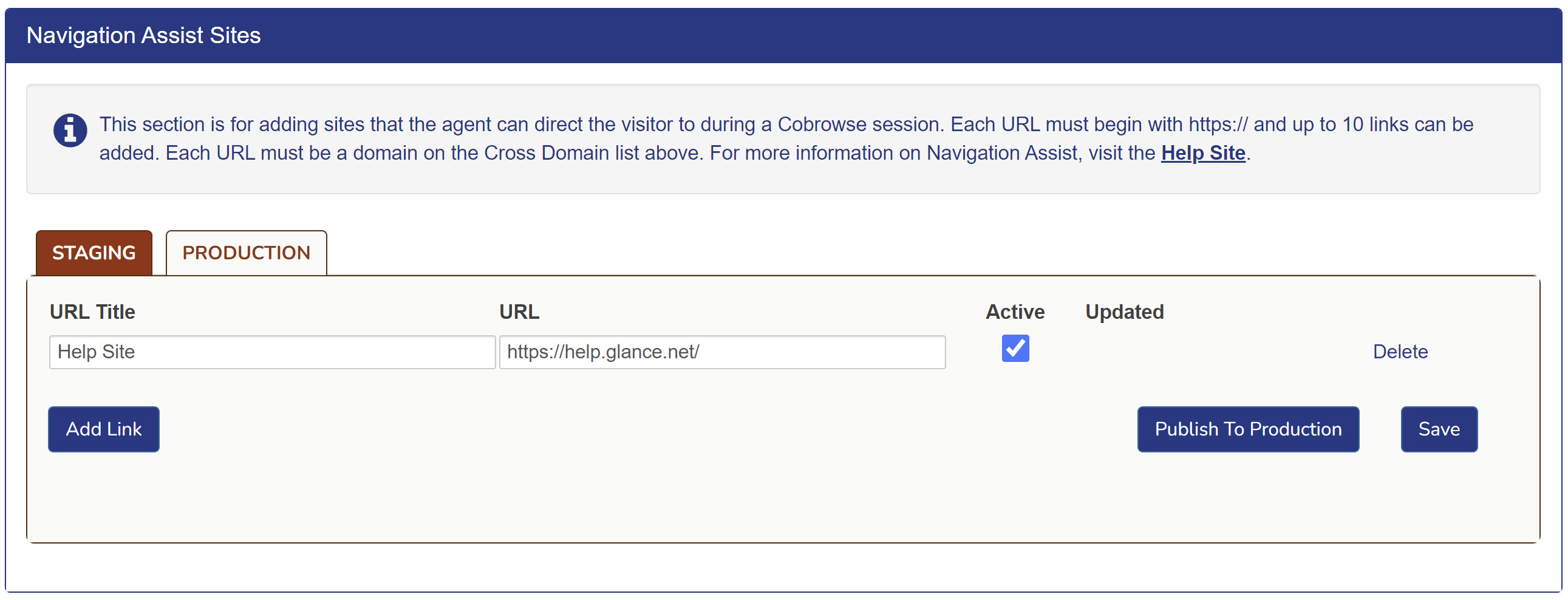This screenshot has width=1568, height=600.
Task: Focus the URL field with https://help.glance.net/
Action: [721, 352]
